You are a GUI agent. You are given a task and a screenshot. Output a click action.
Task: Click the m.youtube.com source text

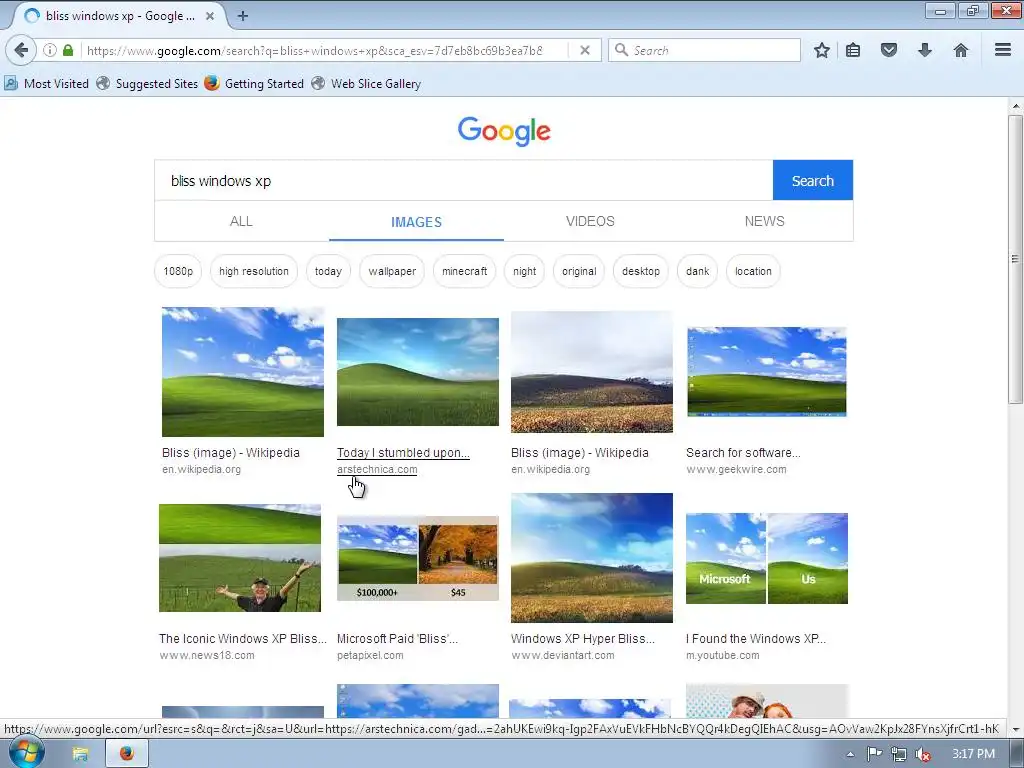tap(722, 655)
